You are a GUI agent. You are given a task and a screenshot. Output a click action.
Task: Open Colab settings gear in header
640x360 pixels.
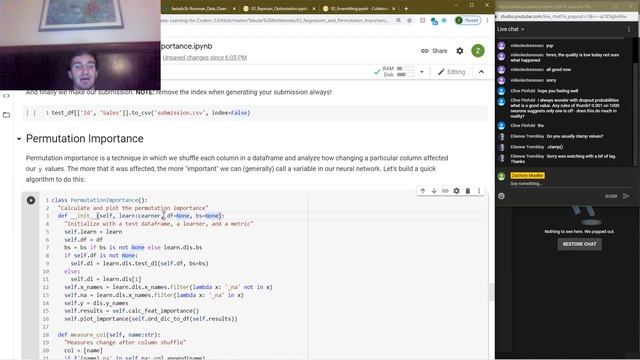460,51
